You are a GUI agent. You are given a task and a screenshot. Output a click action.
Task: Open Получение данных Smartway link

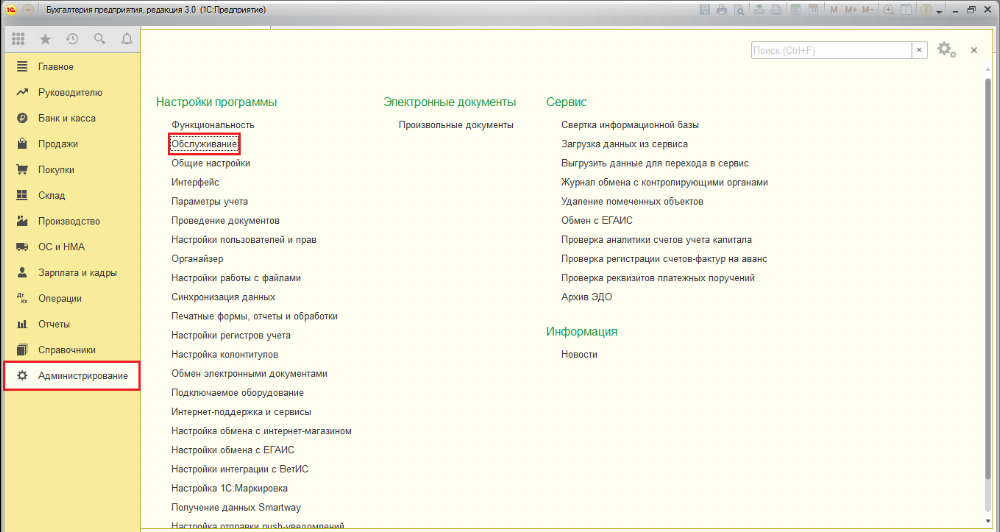[236, 508]
